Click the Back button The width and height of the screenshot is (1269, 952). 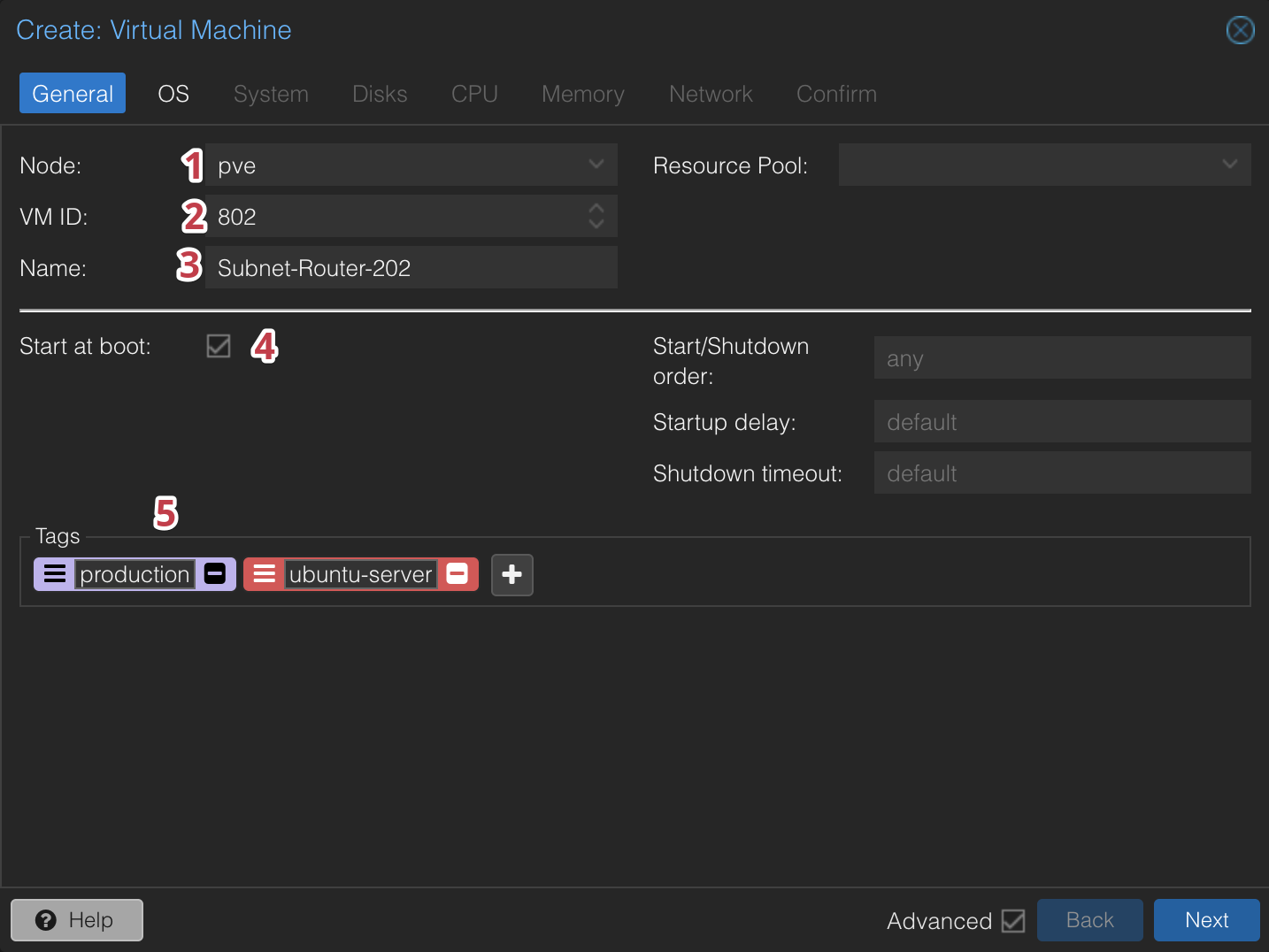(x=1089, y=920)
